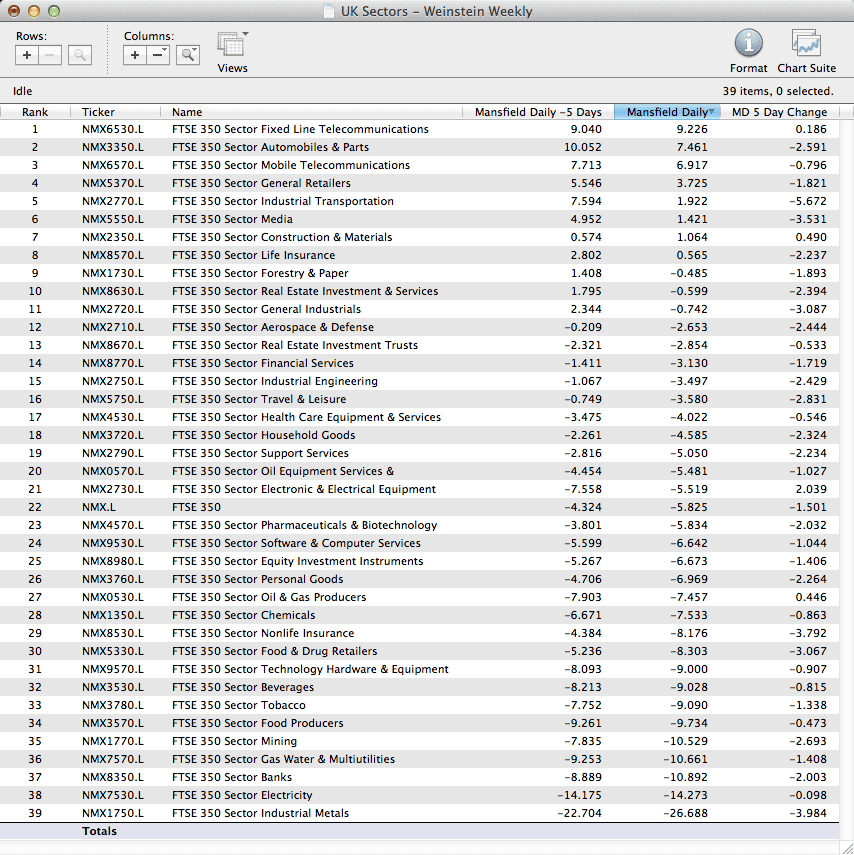Sort by Mansfield Daily -5 Days column
854x855 pixels.
[538, 112]
